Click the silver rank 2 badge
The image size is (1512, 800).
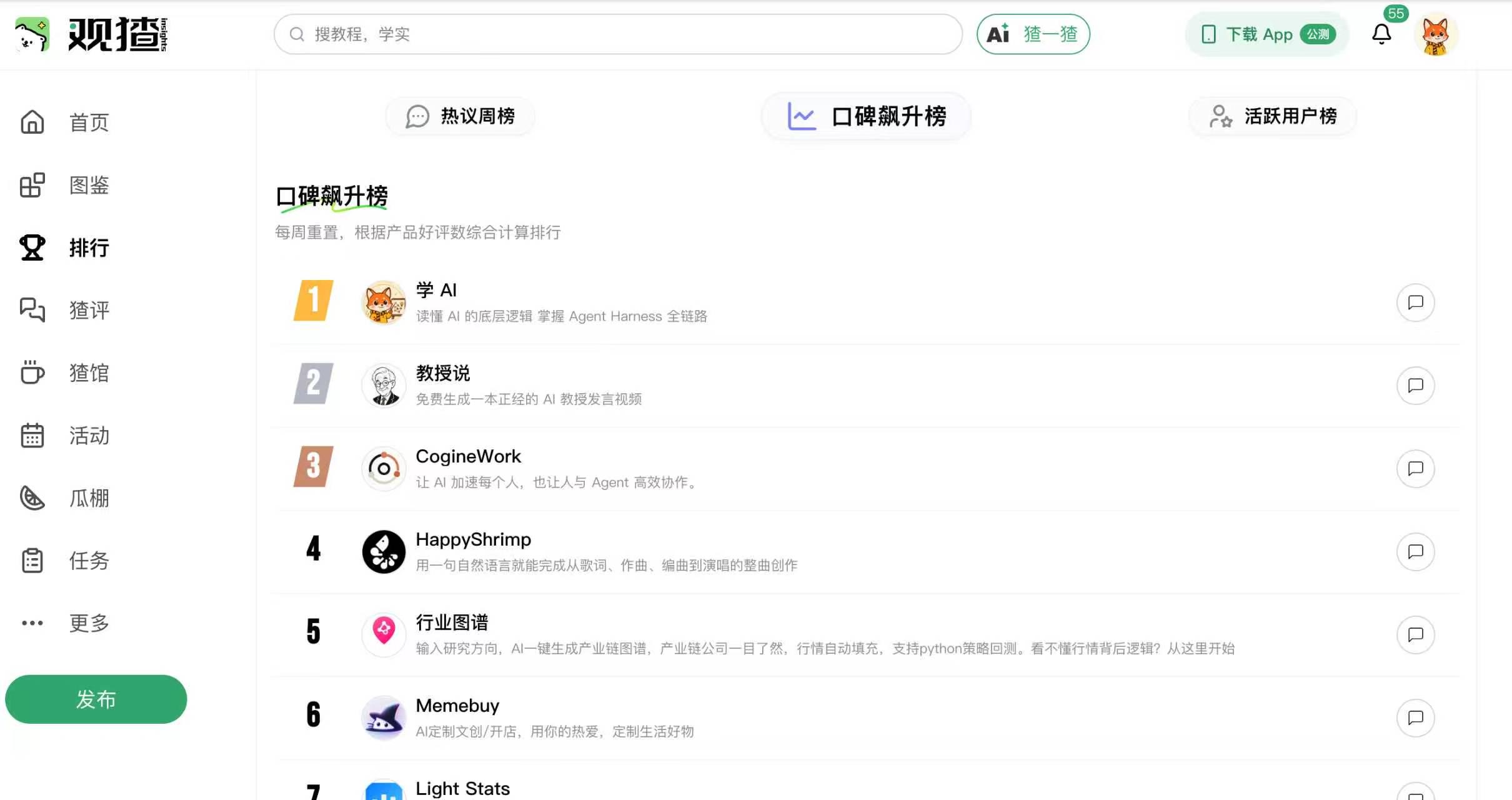tap(313, 383)
